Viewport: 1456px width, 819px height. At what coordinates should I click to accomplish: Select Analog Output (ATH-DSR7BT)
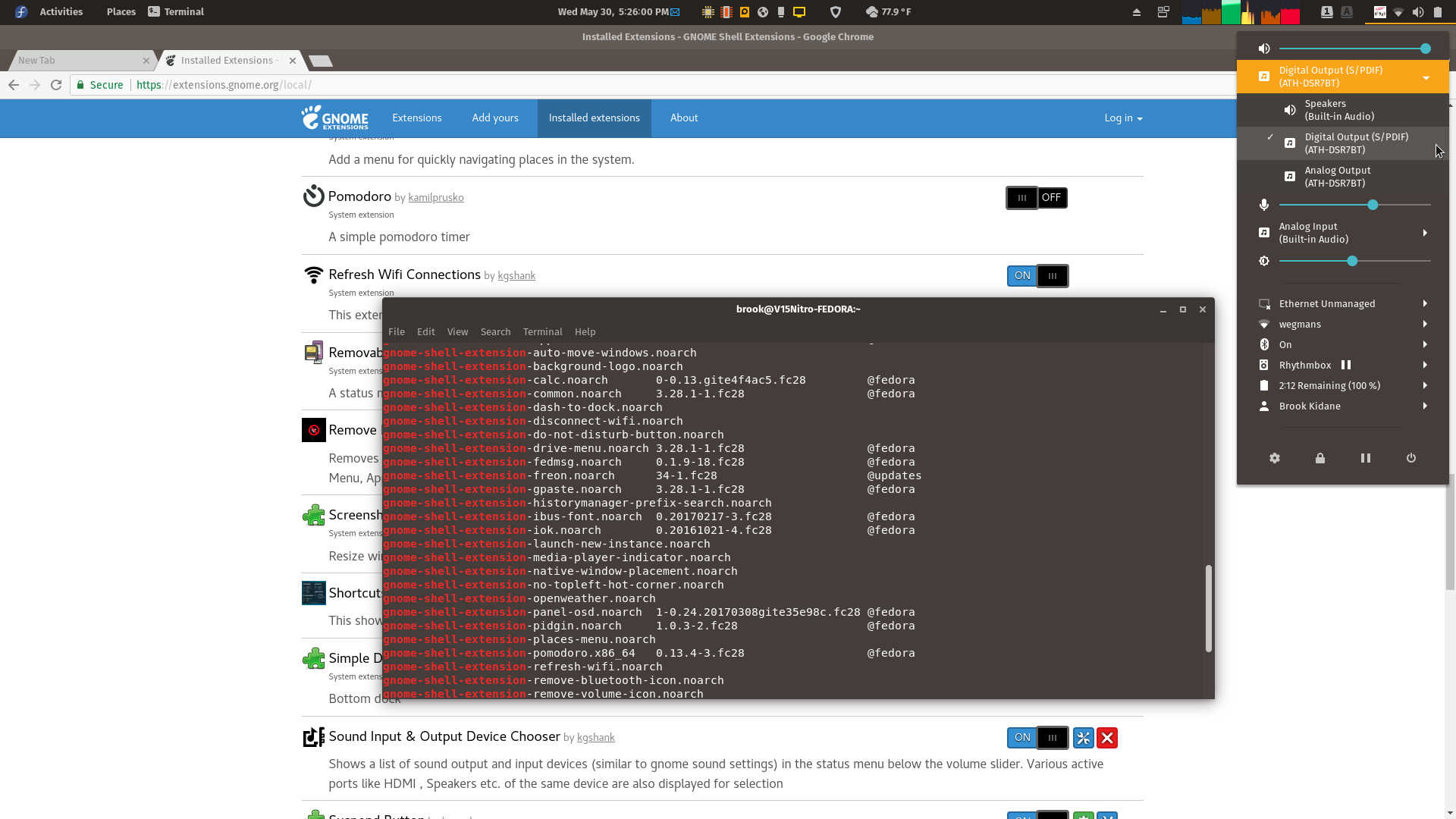(x=1343, y=177)
